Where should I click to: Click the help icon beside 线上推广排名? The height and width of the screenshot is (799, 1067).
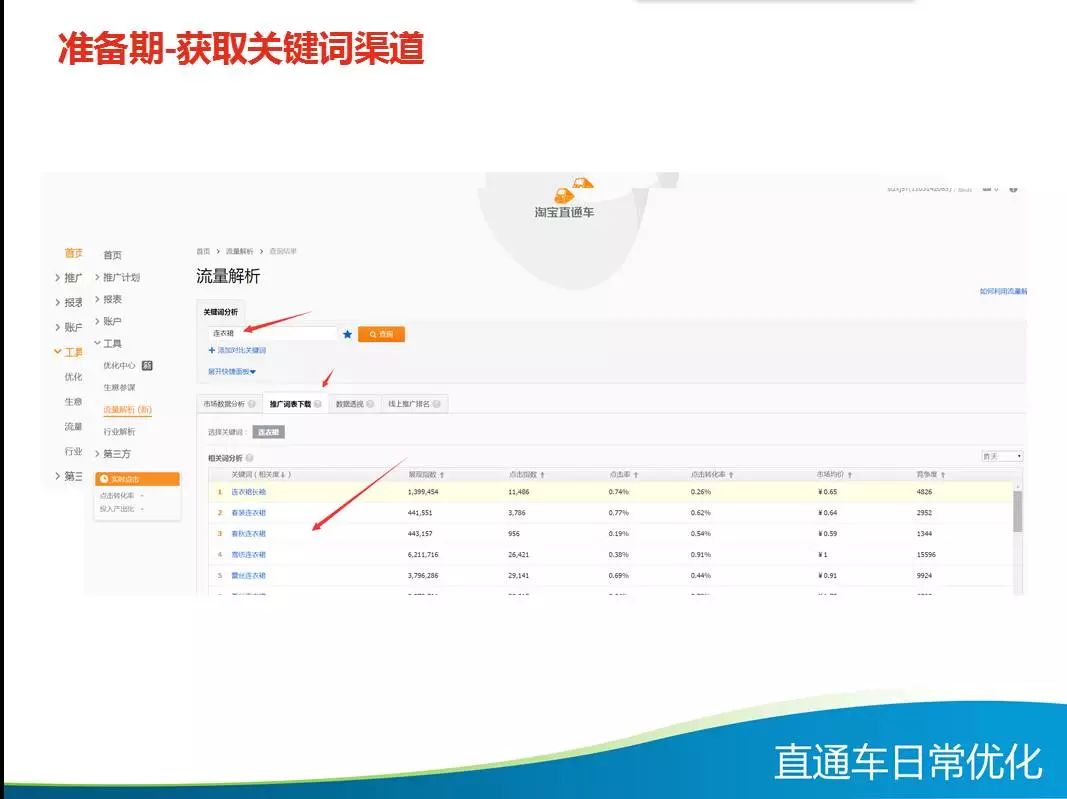(436, 404)
